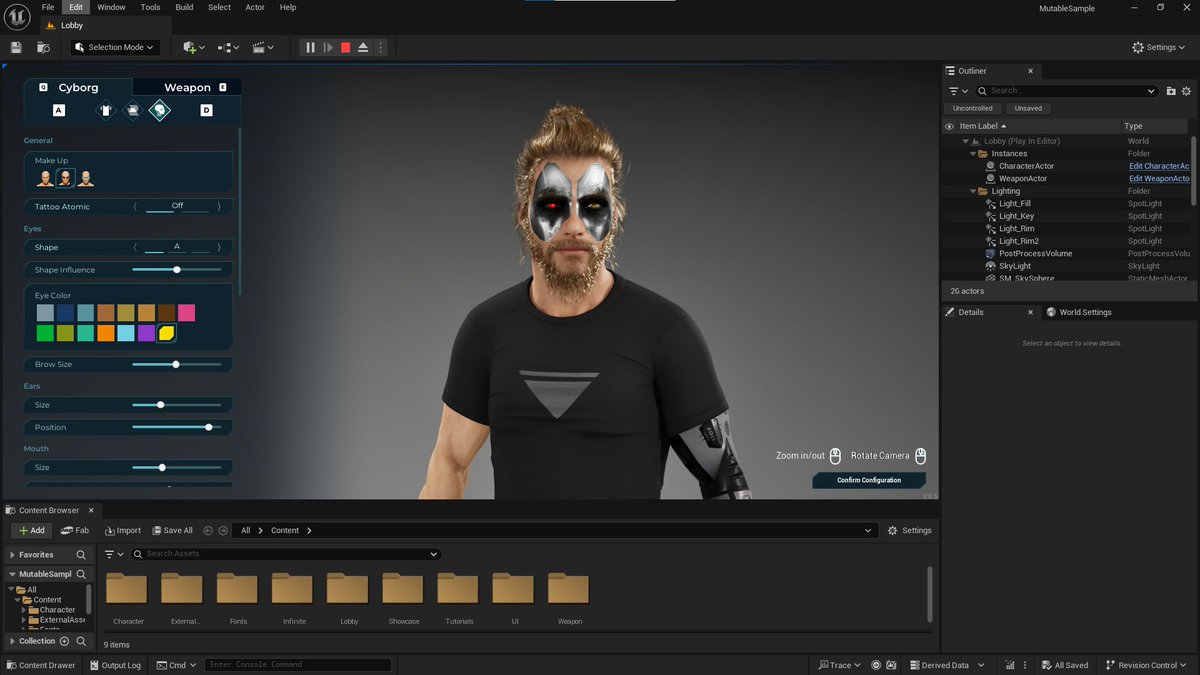Open the Cinematics clapperboard dropdown
Viewport: 1200px width, 675px height.
(264, 47)
